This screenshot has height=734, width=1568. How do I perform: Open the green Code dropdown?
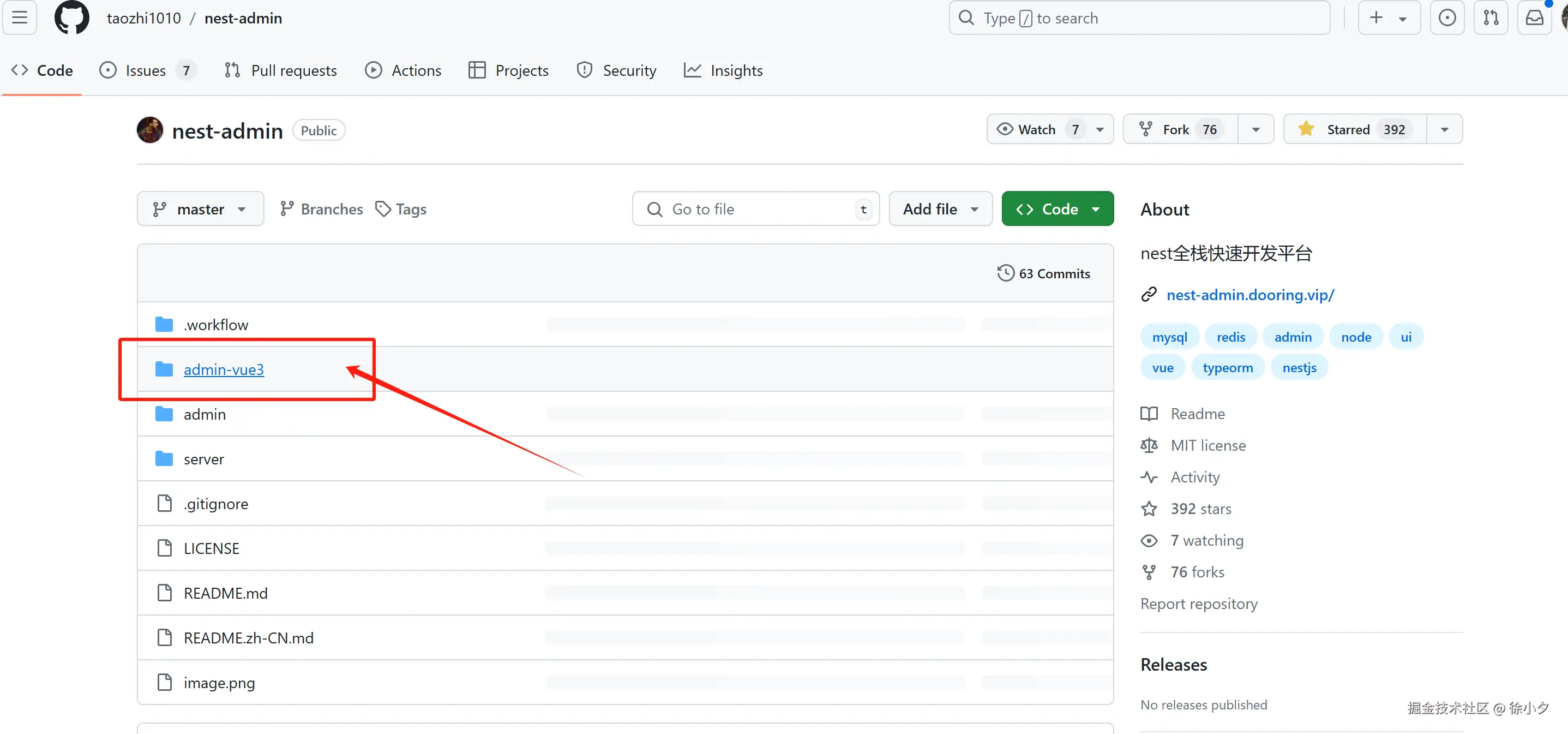tap(1058, 209)
